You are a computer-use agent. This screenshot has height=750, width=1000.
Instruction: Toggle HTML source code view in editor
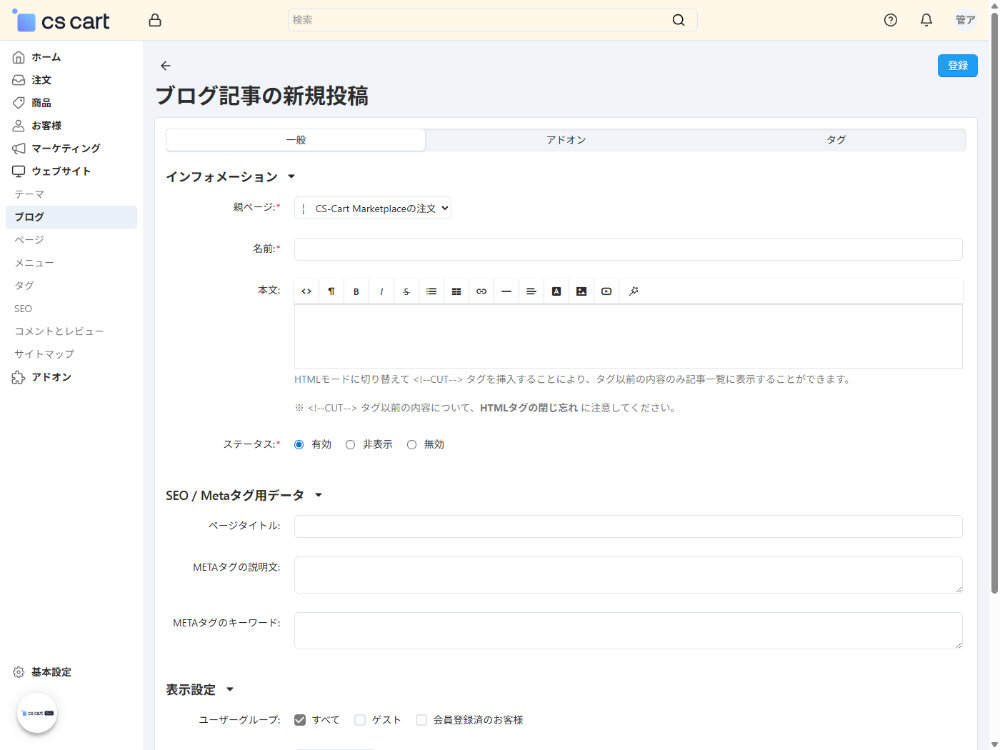306,291
